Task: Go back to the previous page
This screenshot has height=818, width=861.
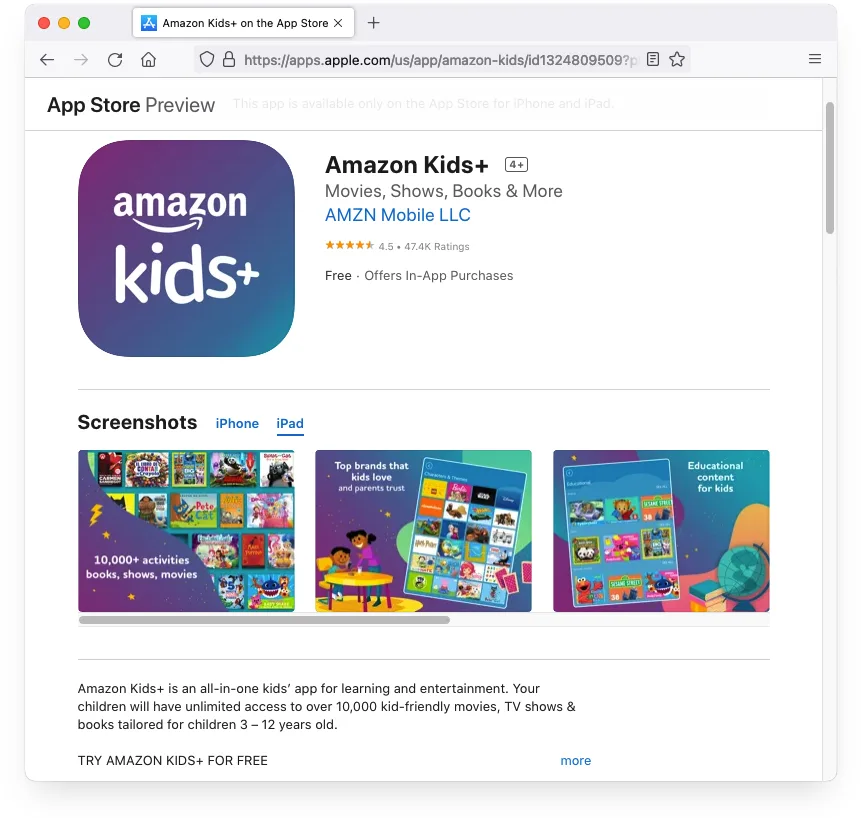Action: point(47,59)
